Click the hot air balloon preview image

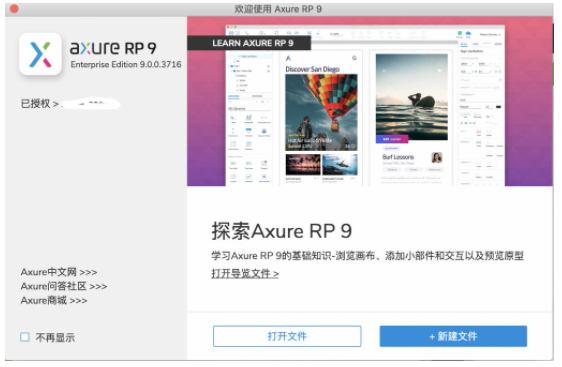pos(321,112)
